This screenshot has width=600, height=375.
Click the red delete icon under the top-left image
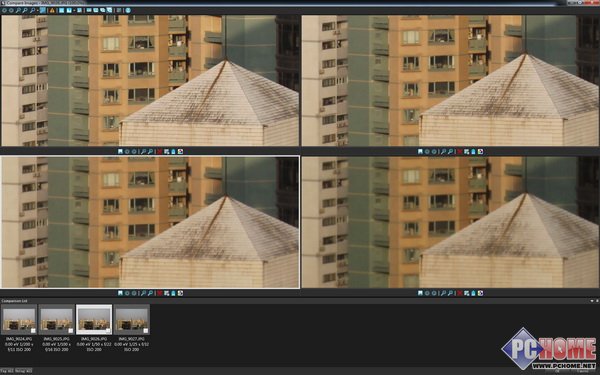160,152
